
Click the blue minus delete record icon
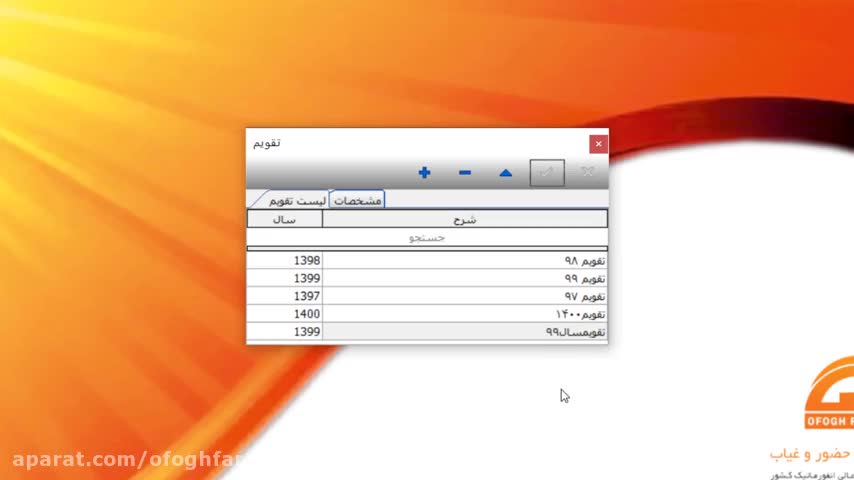[465, 173]
